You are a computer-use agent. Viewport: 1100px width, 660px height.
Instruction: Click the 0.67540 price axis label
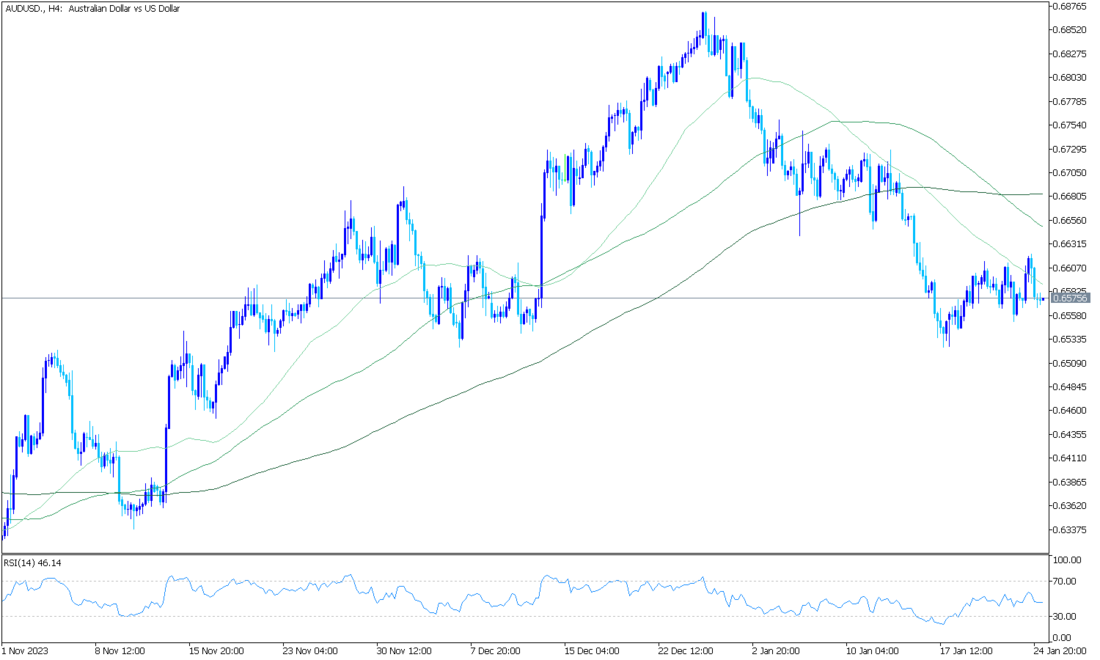(x=1071, y=125)
